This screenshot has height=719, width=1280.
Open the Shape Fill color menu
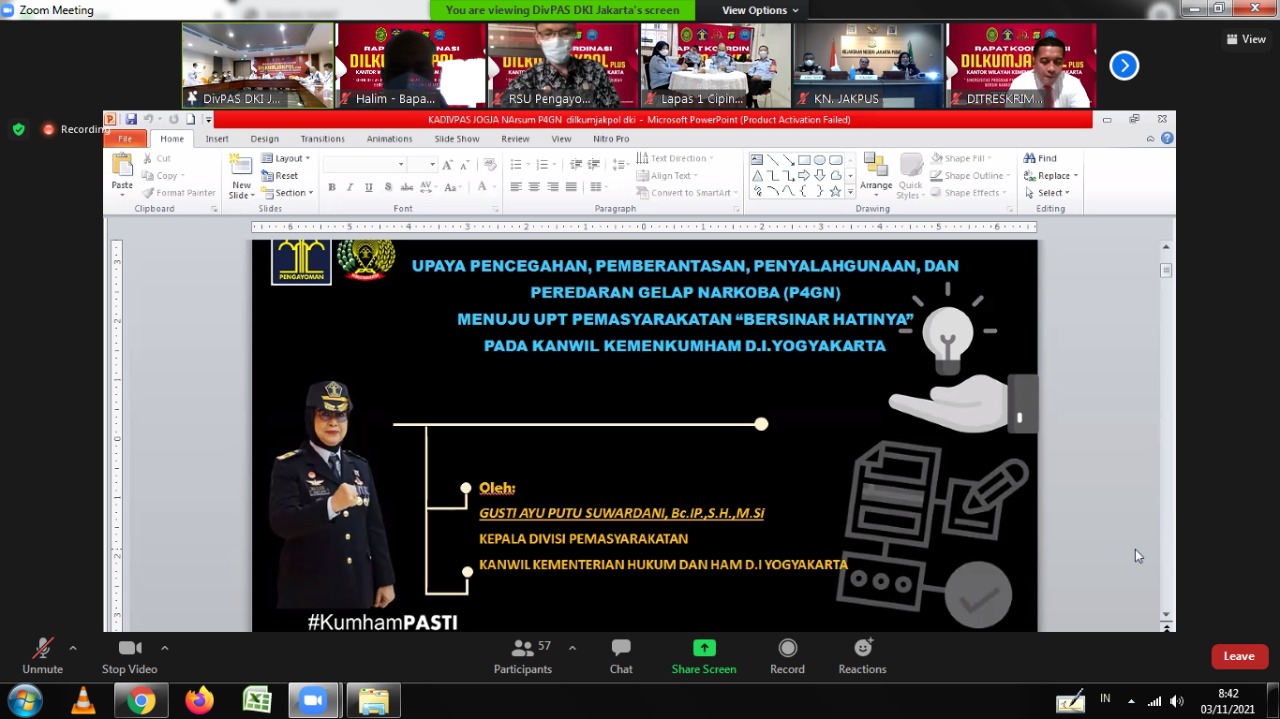click(963, 158)
